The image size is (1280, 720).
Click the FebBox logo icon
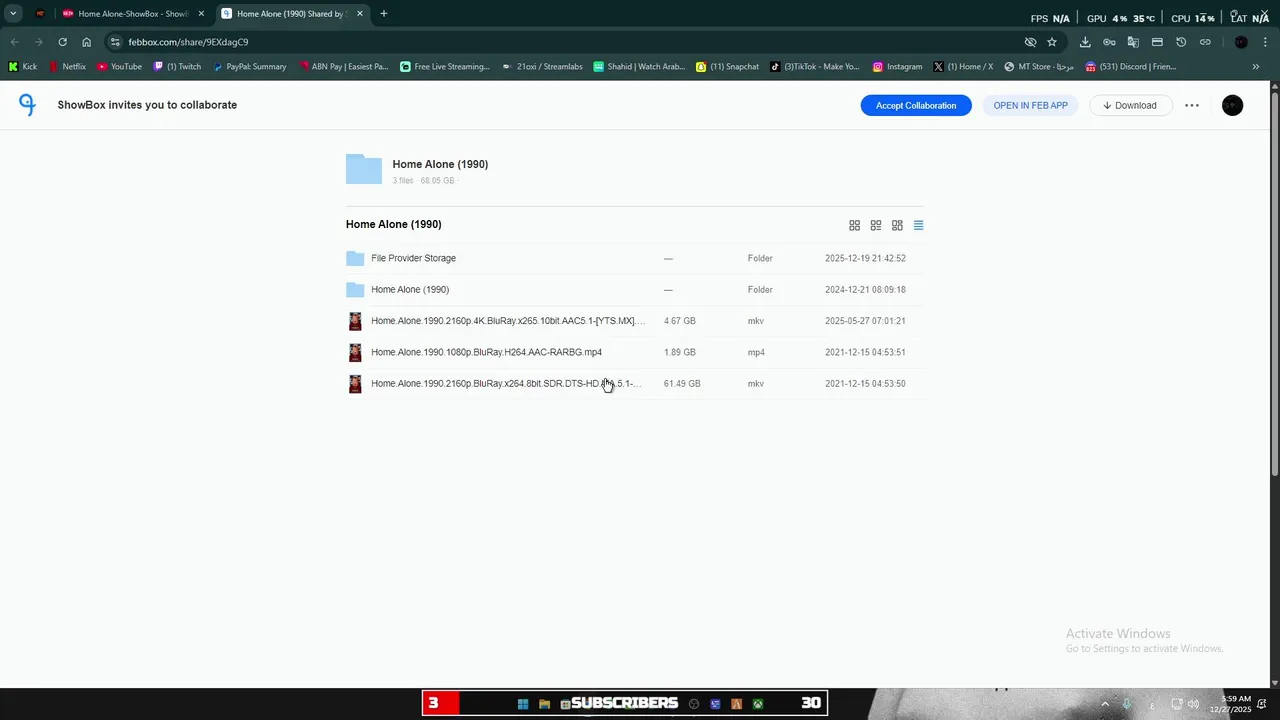coord(27,105)
